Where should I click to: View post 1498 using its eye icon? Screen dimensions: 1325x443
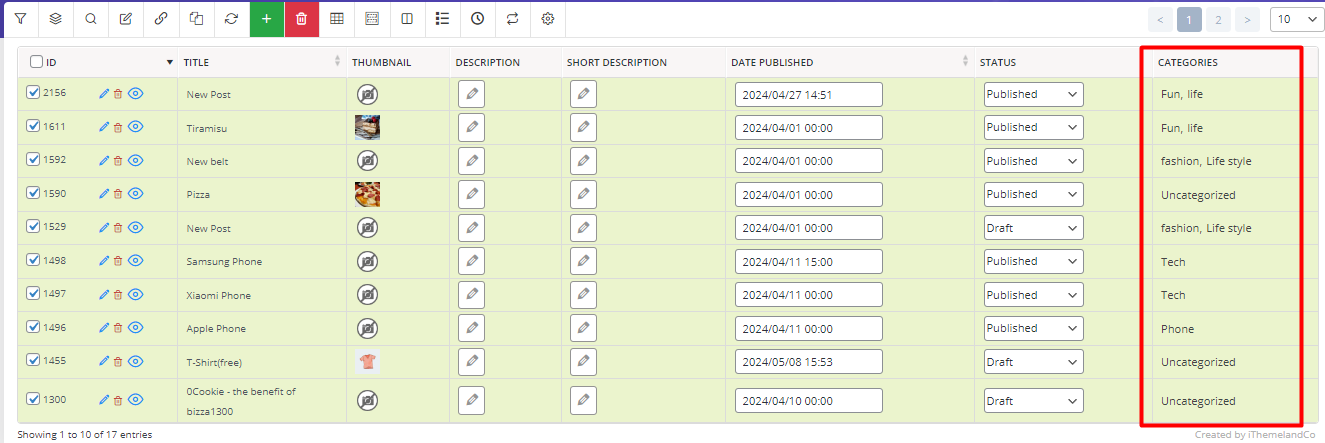[x=136, y=261]
